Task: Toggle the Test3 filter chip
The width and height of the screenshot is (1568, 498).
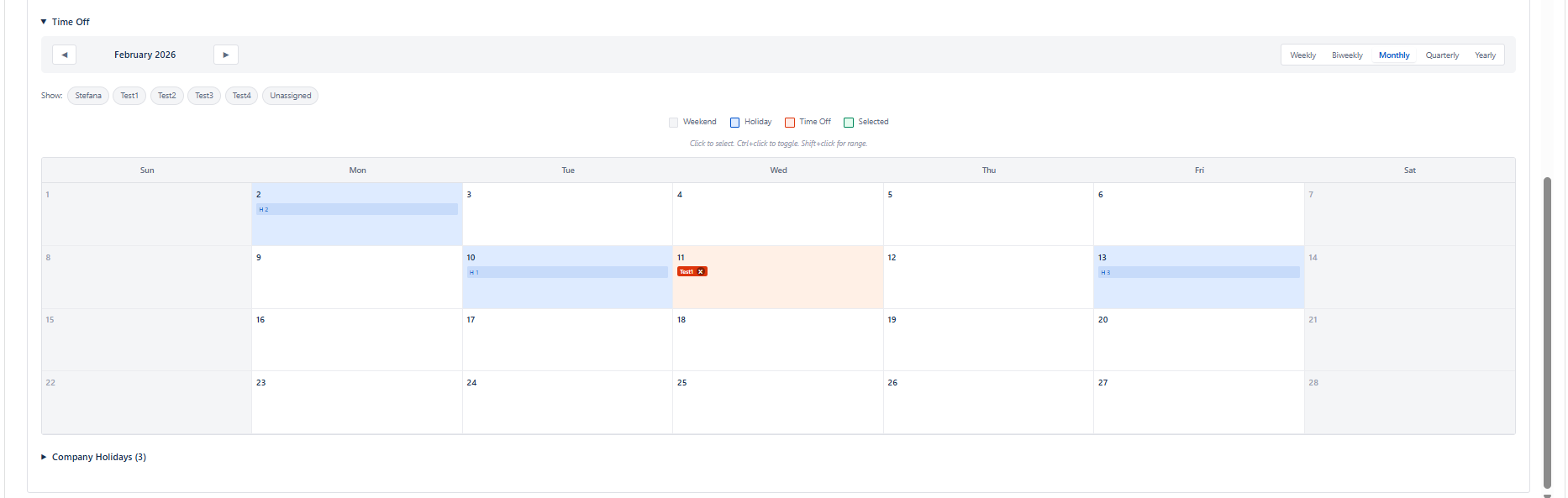Action: (x=204, y=96)
